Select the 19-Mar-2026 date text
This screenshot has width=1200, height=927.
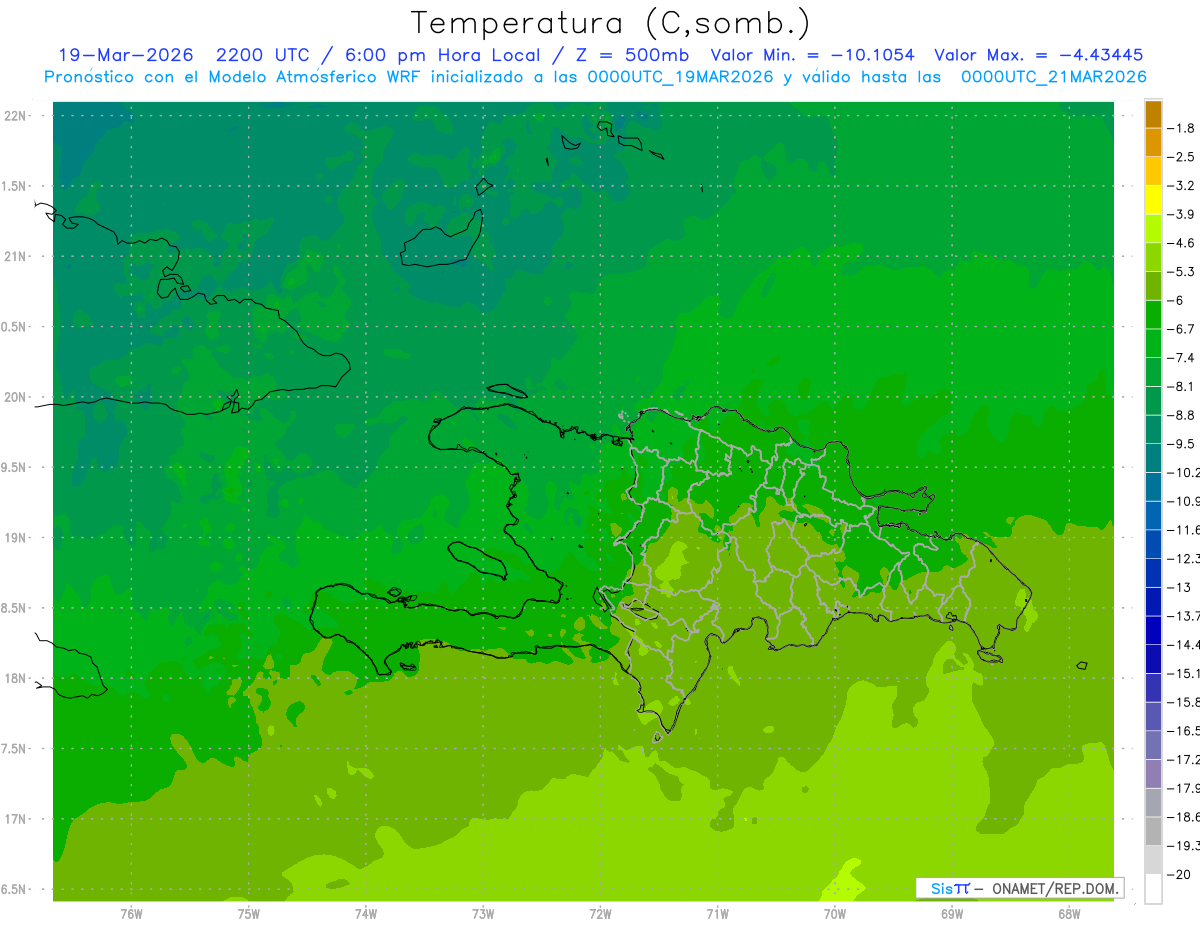tap(125, 56)
